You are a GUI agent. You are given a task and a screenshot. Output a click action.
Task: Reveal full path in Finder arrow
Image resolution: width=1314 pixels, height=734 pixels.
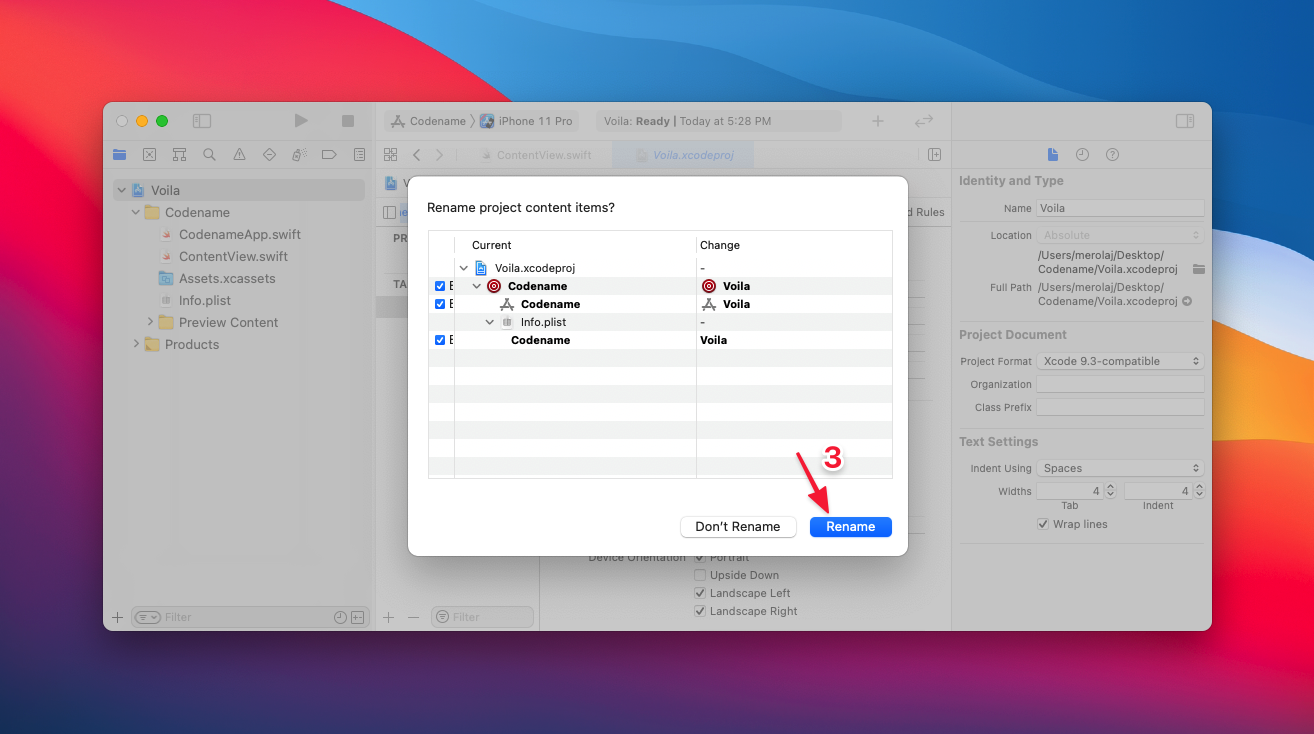point(1187,301)
